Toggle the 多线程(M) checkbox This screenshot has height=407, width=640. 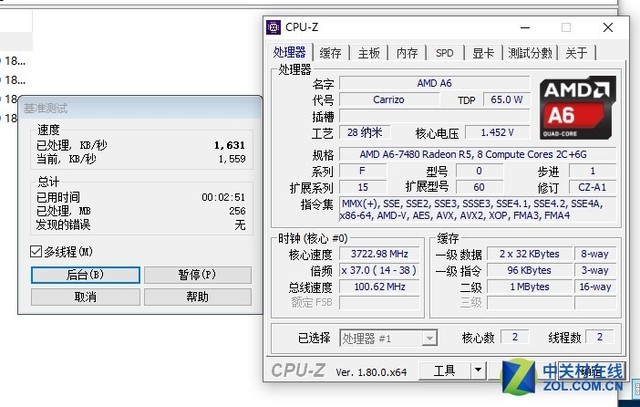(x=36, y=251)
